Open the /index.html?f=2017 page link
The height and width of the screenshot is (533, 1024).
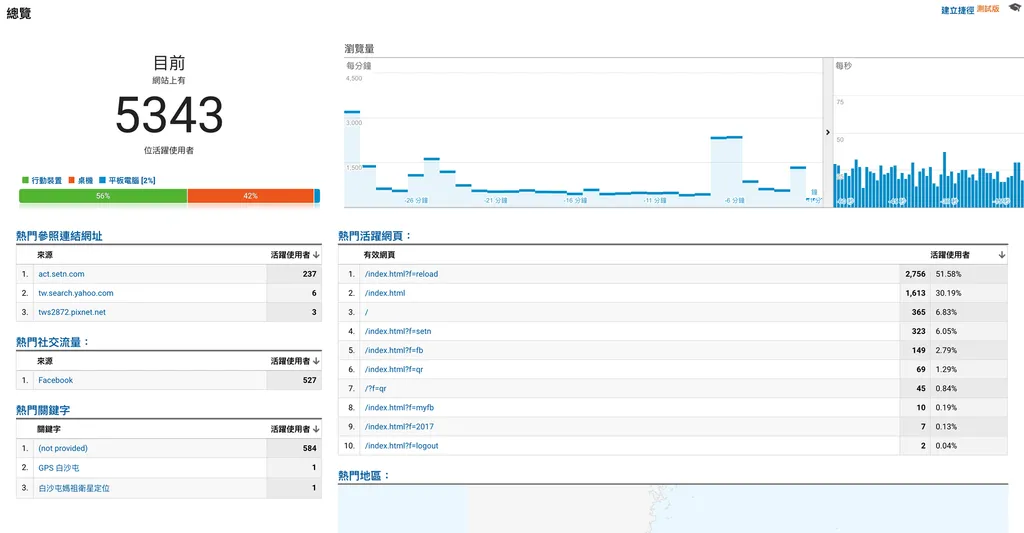399,427
